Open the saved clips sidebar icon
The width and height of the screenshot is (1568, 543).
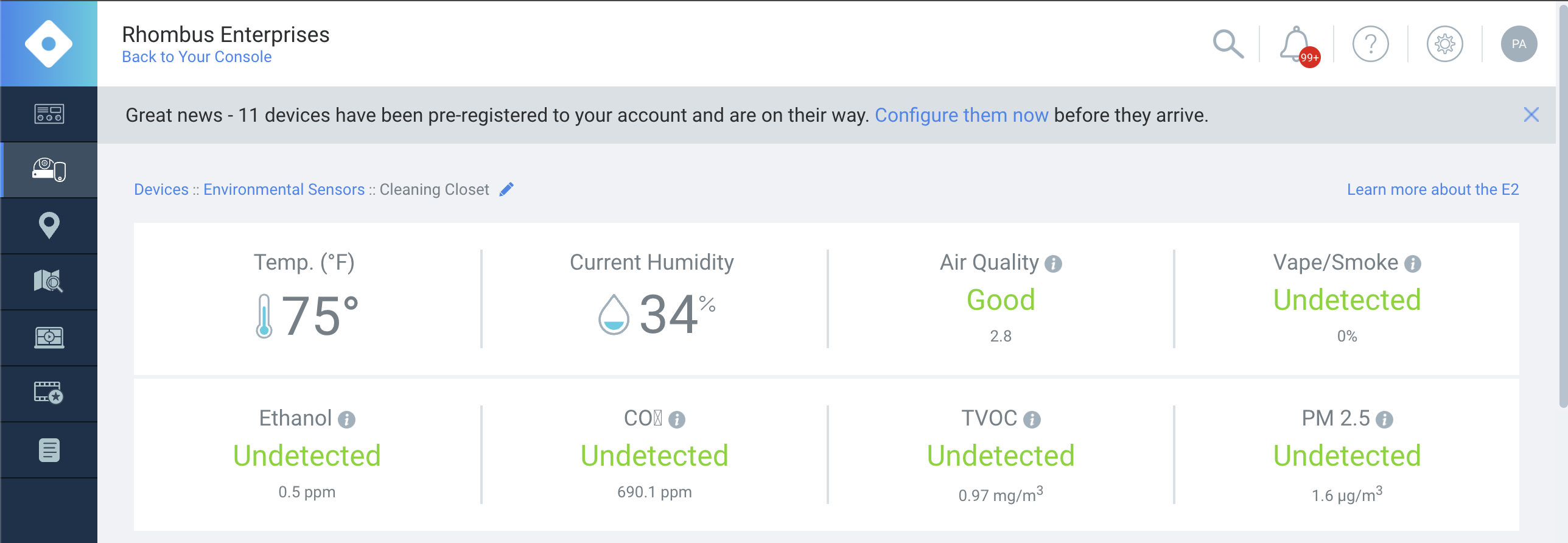pos(49,393)
